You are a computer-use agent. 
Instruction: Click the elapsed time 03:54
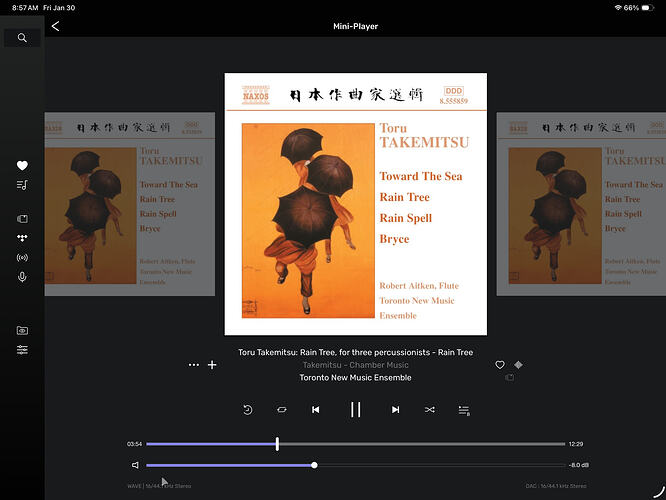[134, 444]
